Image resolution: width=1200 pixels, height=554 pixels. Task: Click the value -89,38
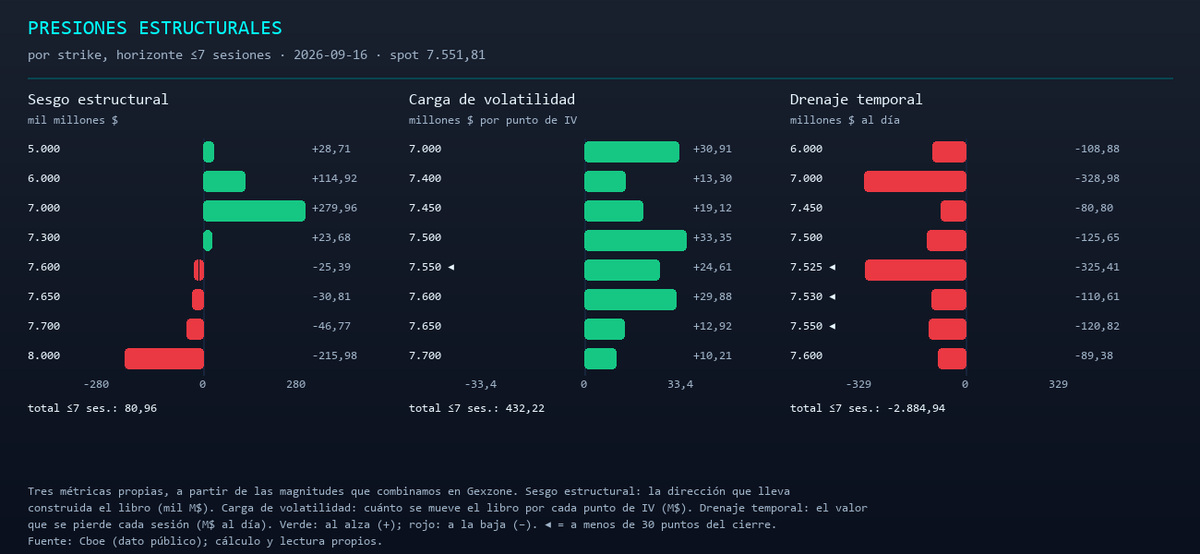click(1094, 356)
